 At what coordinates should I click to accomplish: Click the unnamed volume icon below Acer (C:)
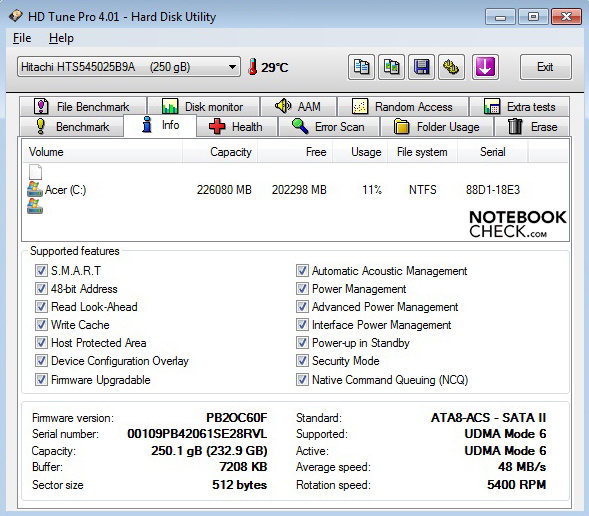click(35, 206)
